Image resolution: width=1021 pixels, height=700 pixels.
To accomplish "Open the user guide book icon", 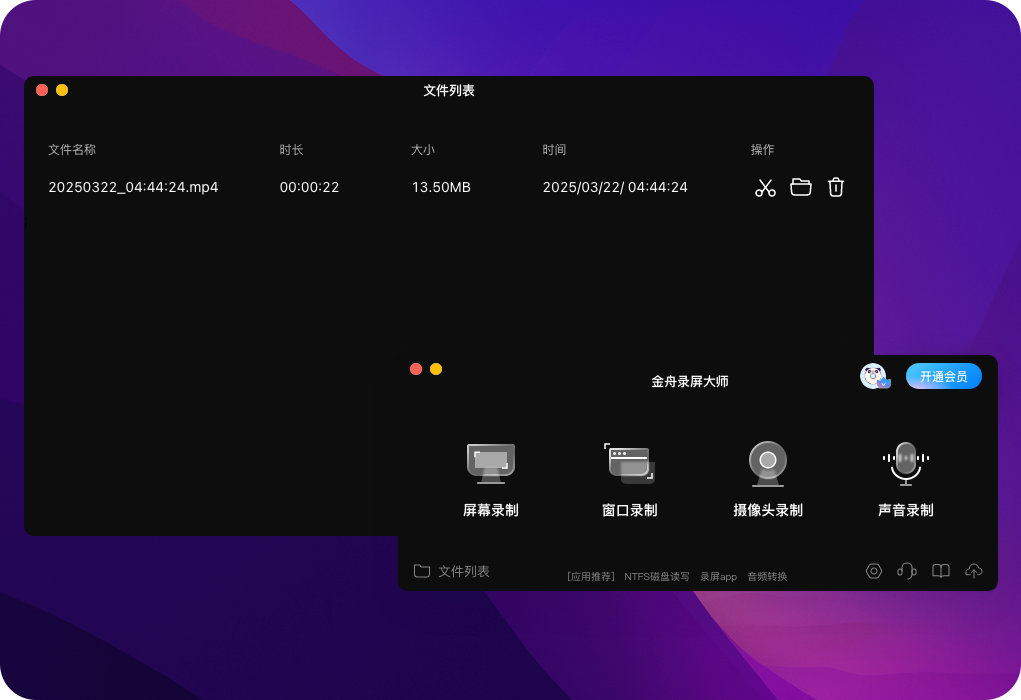I will (x=941, y=571).
